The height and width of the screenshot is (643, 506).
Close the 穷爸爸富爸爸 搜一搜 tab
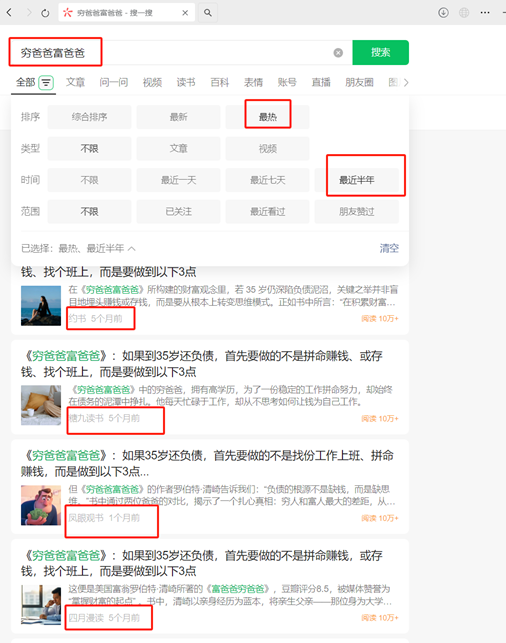click(x=185, y=13)
